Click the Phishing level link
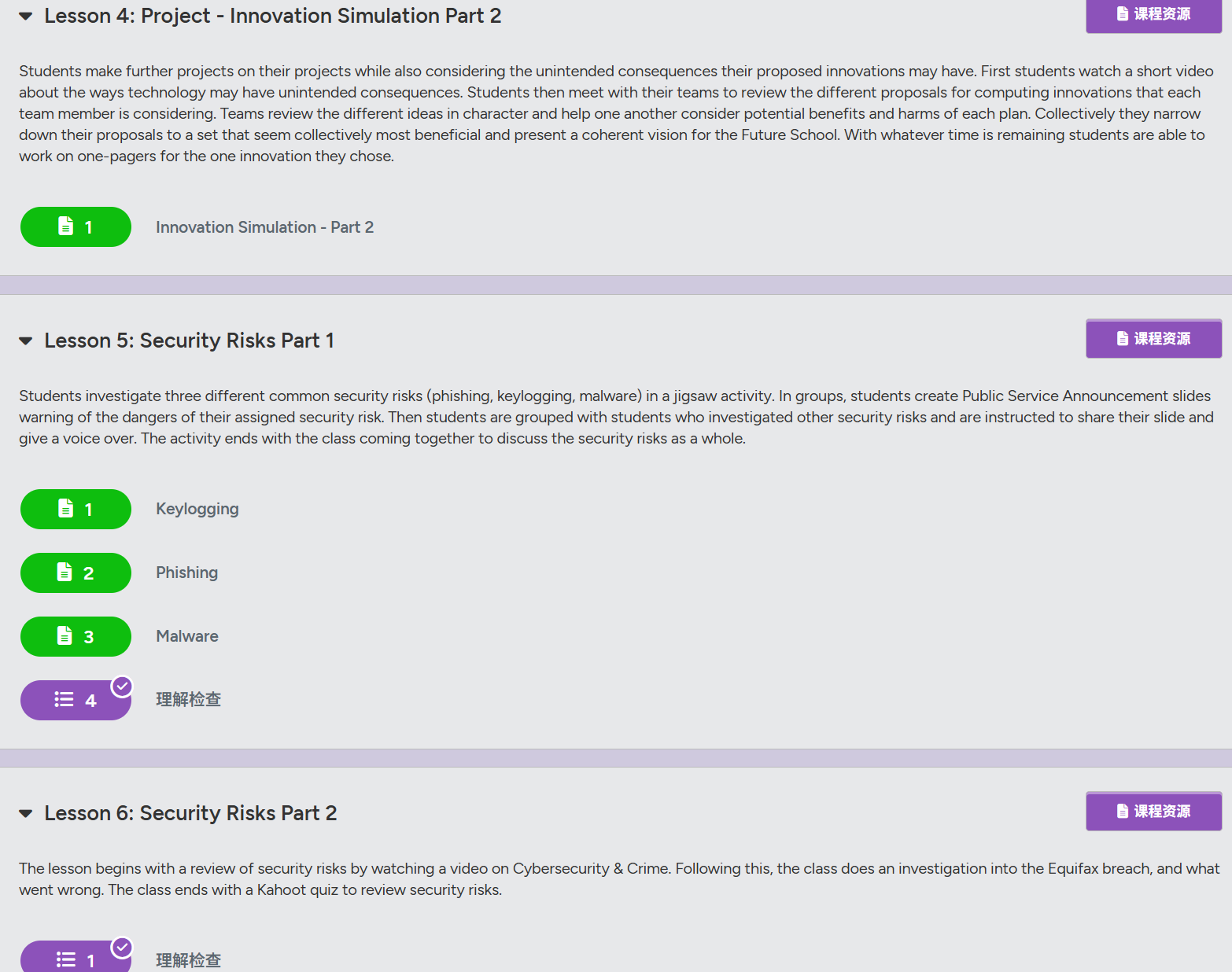The width and height of the screenshot is (1232, 972). click(x=187, y=573)
